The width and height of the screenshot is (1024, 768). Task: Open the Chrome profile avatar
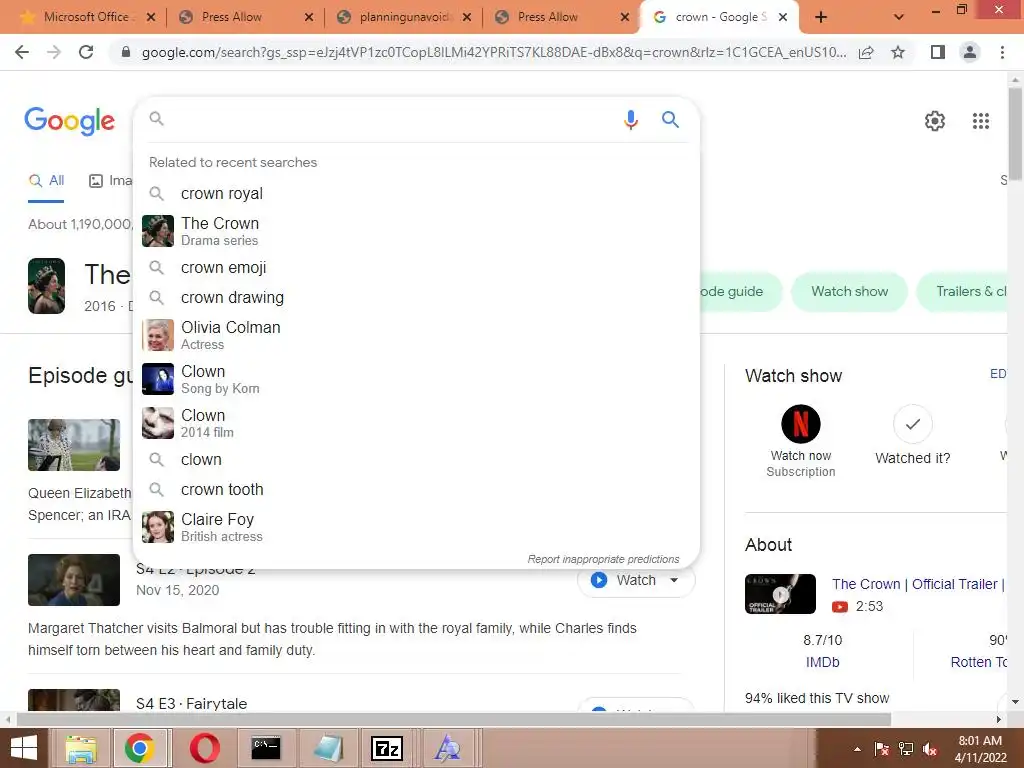970,52
